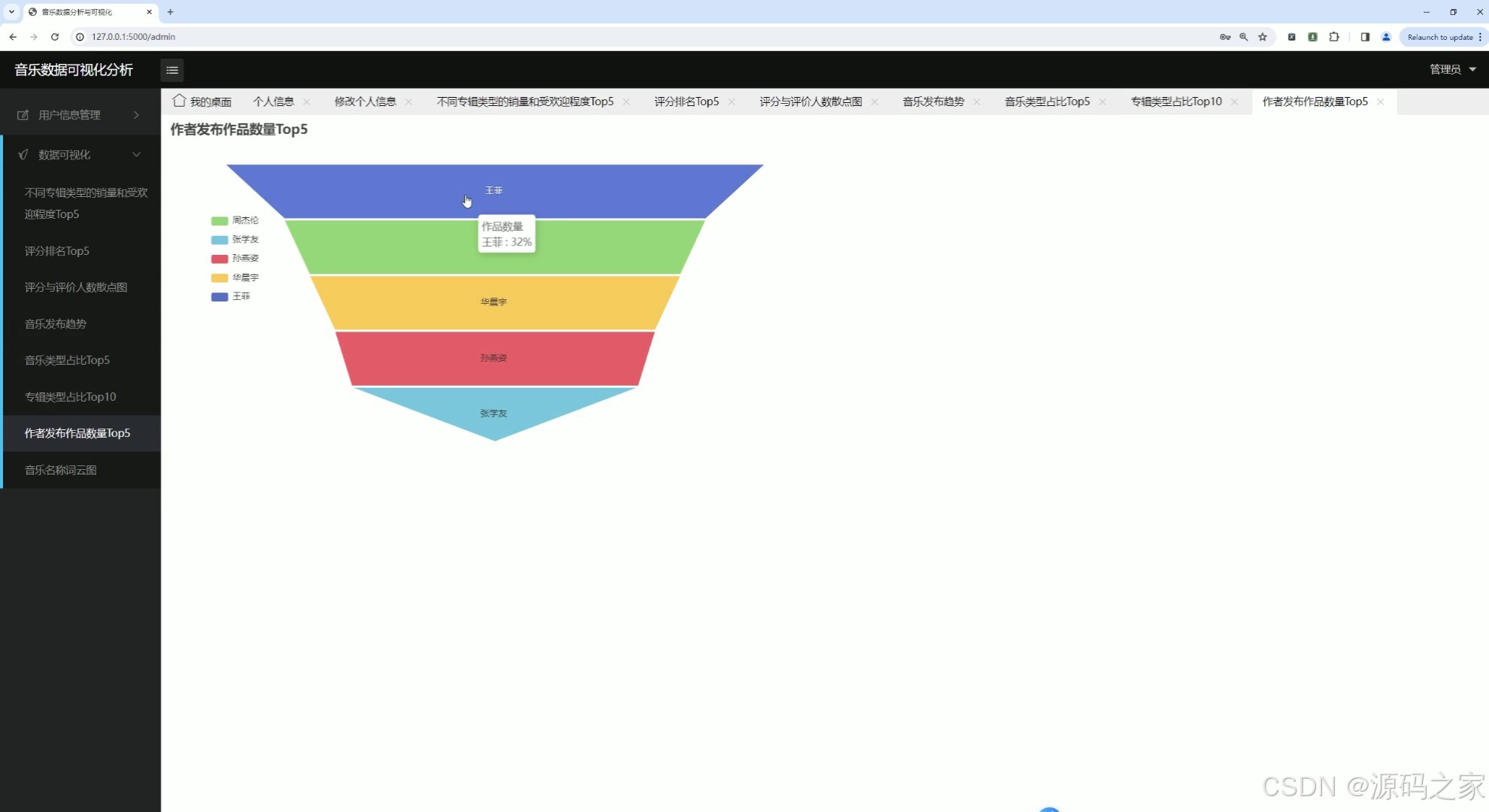Viewport: 1489px width, 812px height.
Task: Open 音乐名称词云图 from the sidebar
Action: click(61, 470)
